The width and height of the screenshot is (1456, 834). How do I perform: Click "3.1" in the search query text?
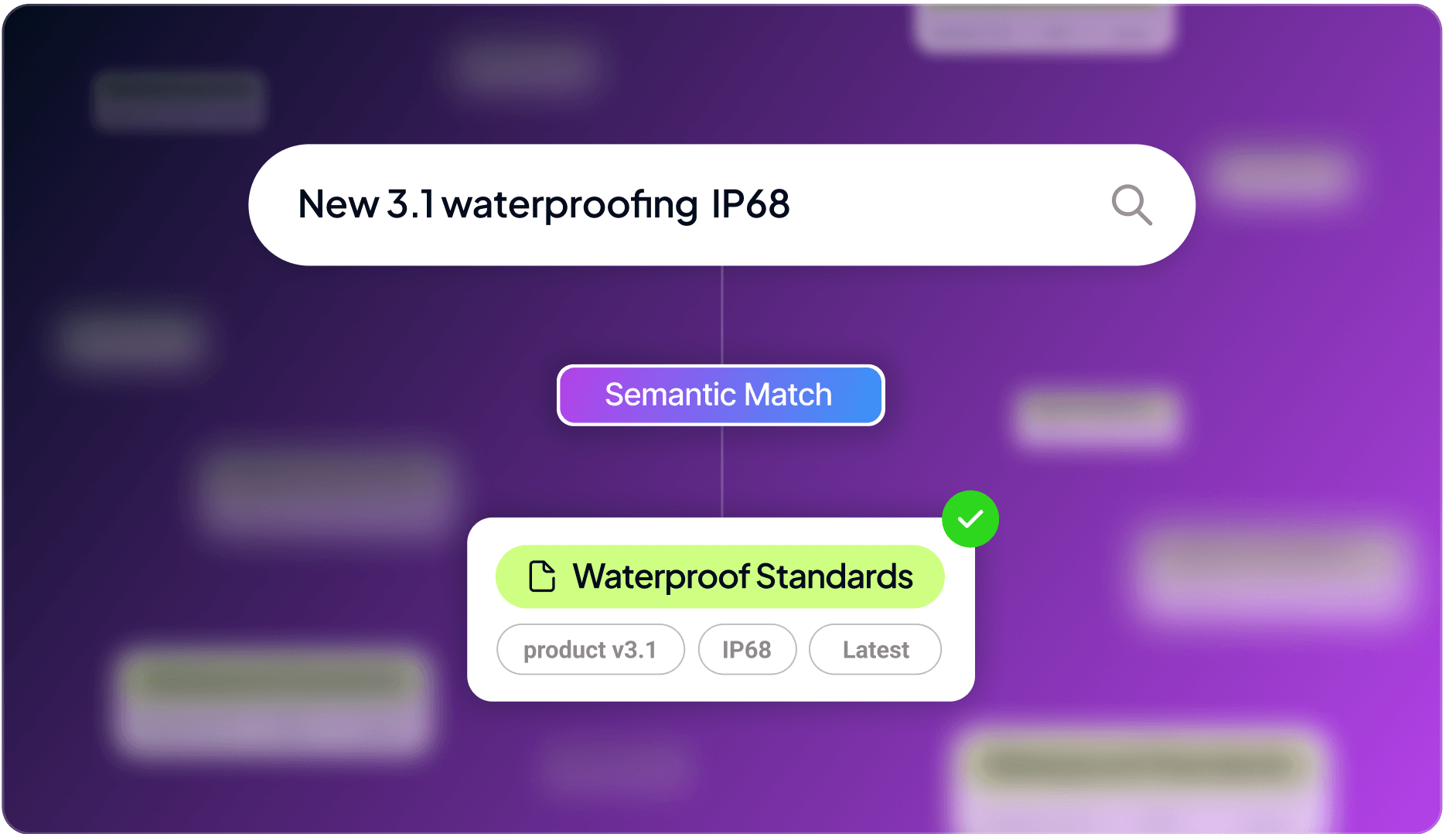(x=411, y=205)
